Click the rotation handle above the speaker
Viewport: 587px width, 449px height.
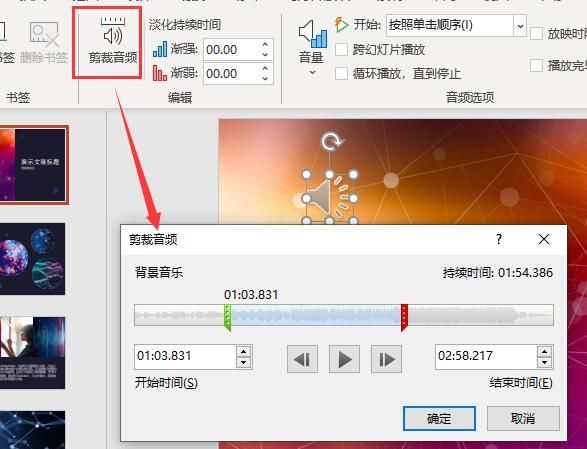330,142
